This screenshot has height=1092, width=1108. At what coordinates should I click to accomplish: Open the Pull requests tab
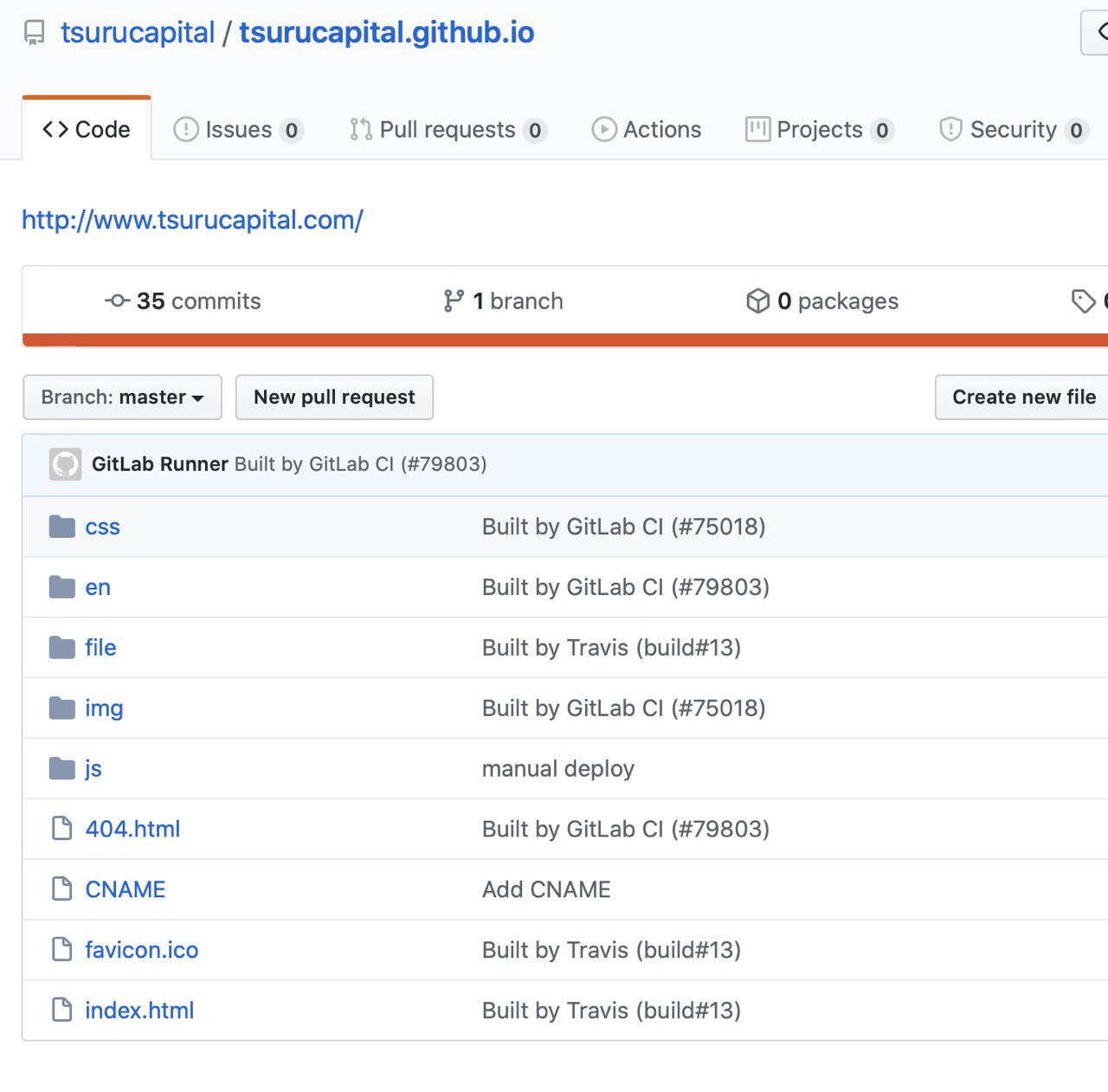448,130
